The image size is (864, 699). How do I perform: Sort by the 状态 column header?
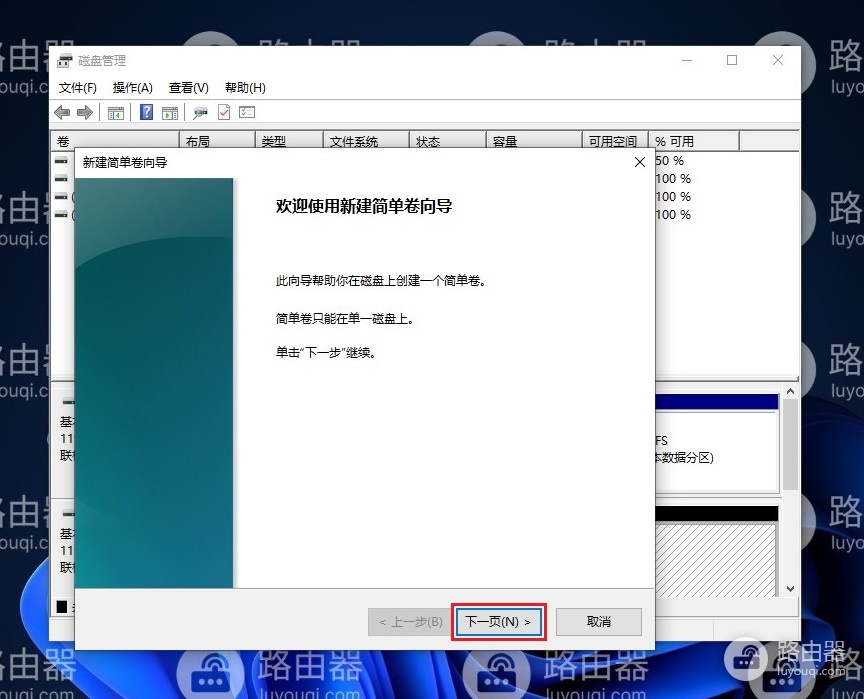(x=448, y=142)
